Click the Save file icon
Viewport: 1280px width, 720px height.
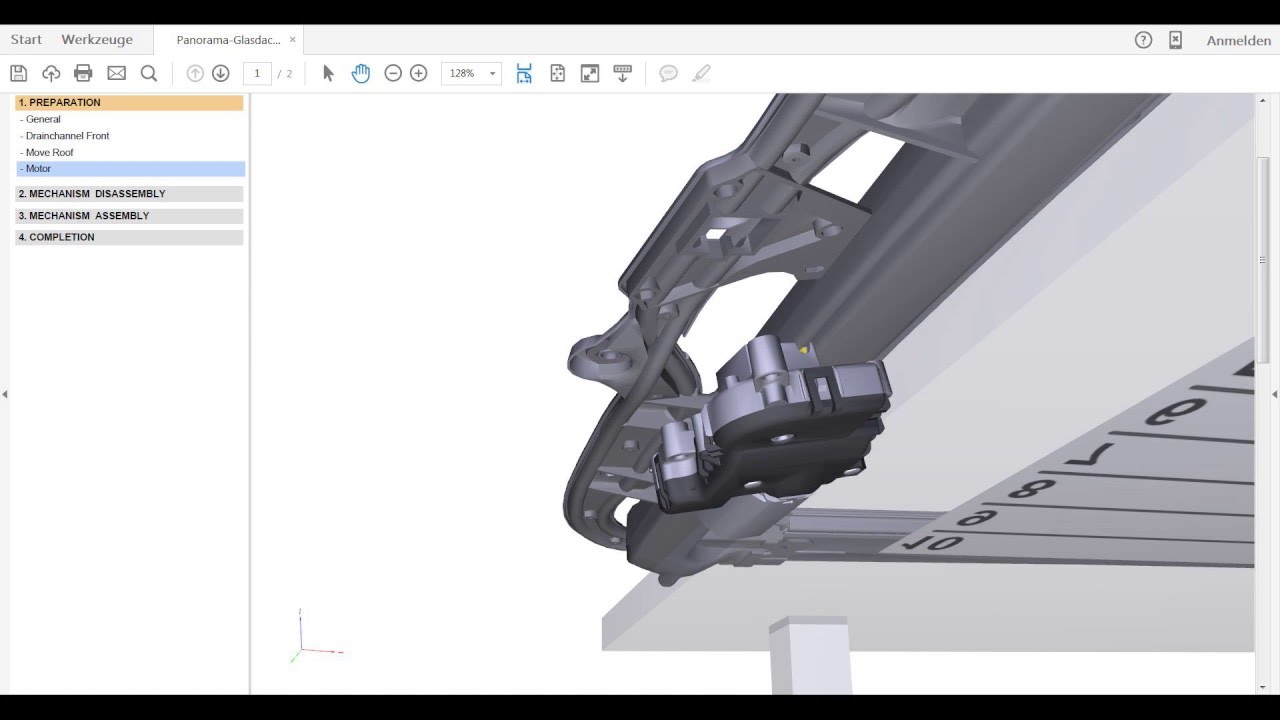click(18, 73)
